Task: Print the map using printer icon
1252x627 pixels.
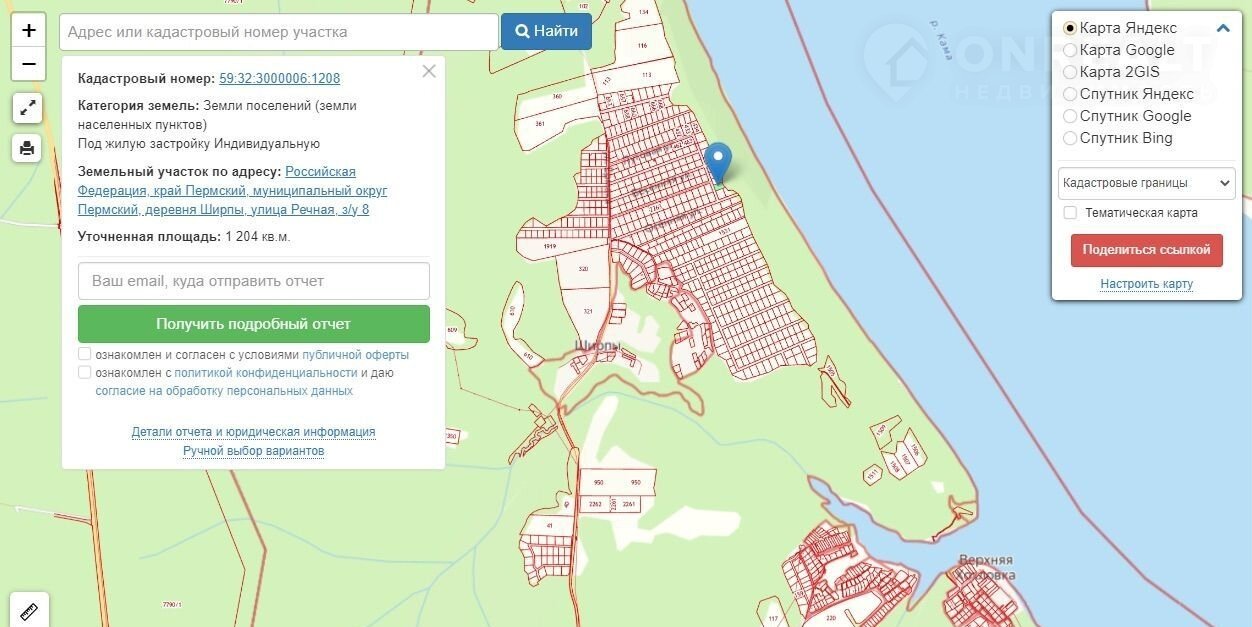Action: pos(27,148)
